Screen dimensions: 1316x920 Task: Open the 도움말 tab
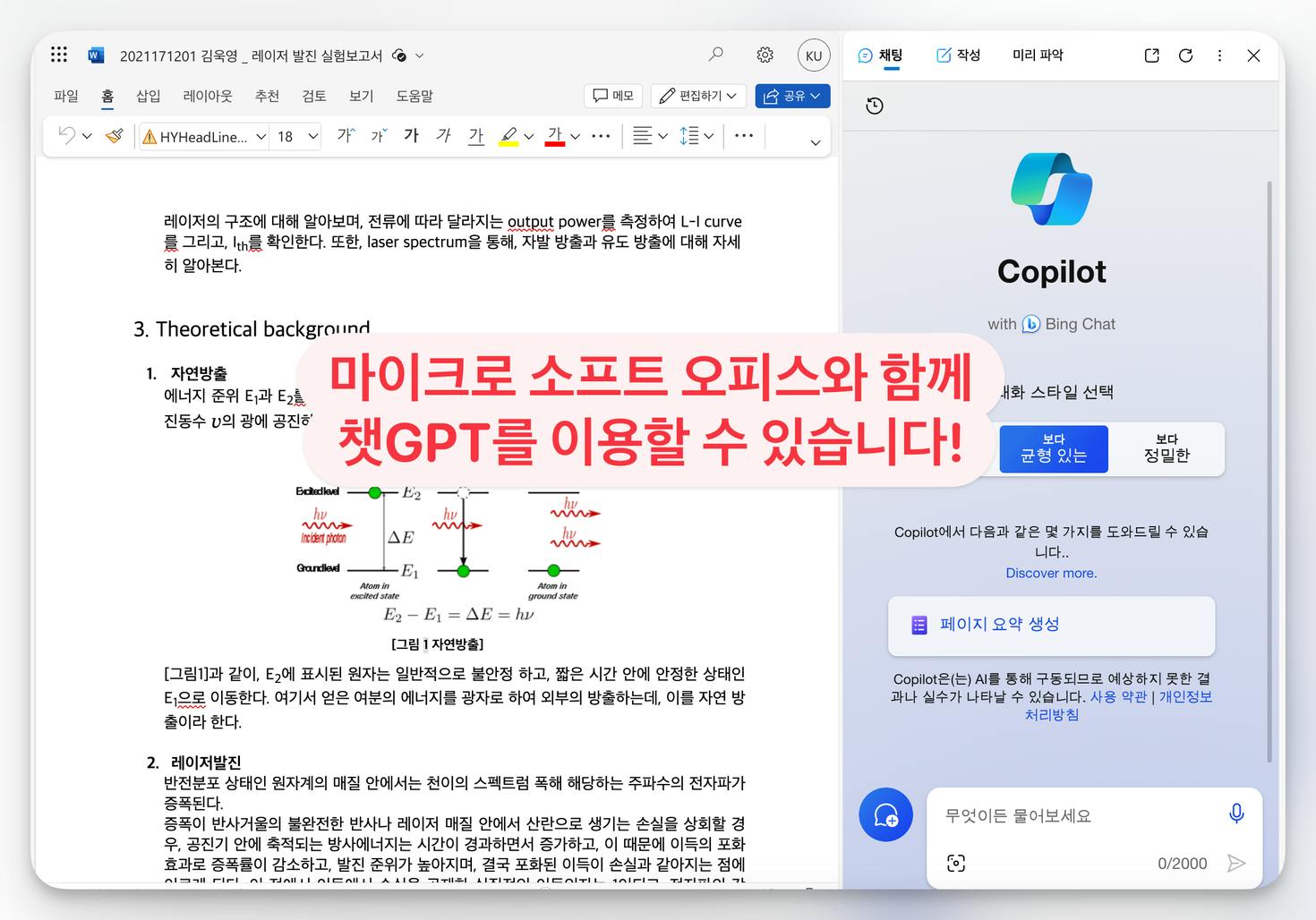coord(414,96)
